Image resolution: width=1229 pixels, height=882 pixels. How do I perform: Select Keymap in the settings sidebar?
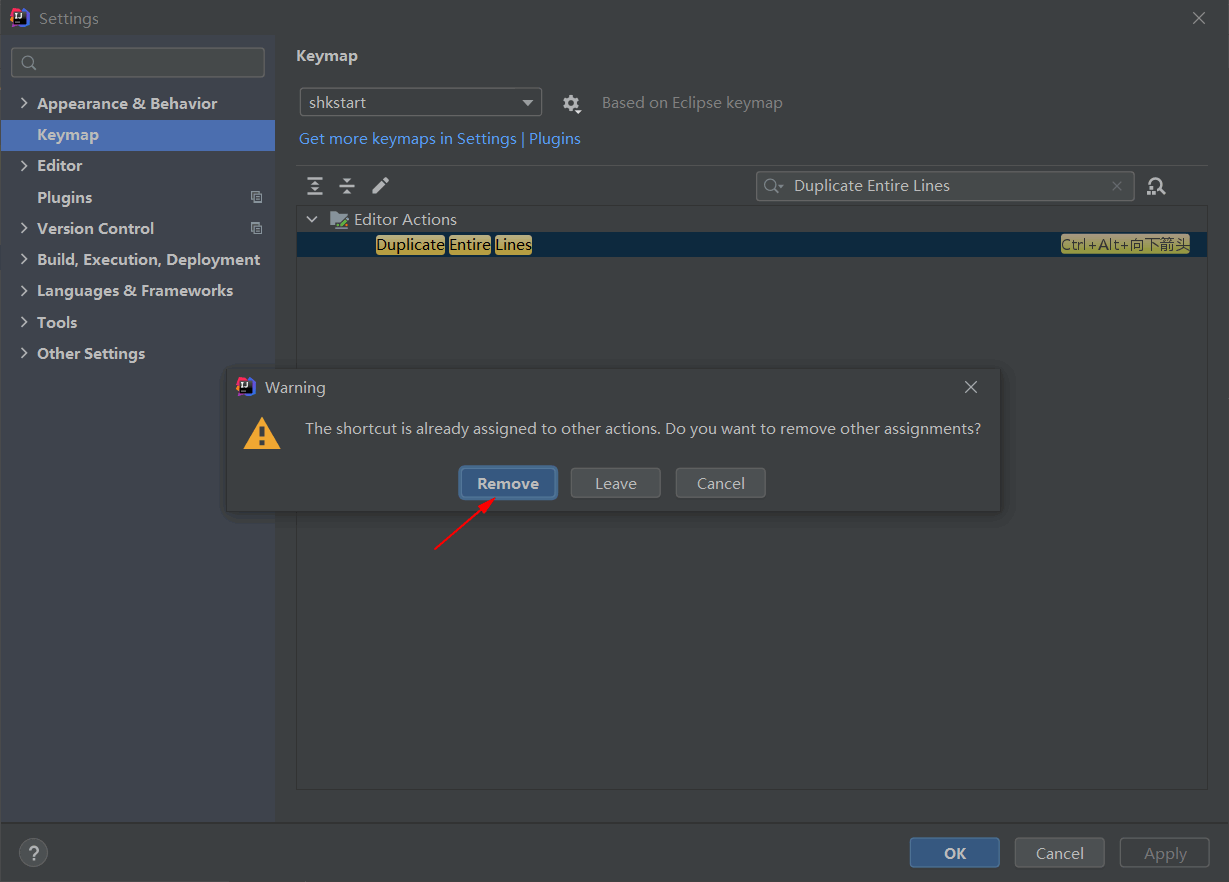pos(138,135)
